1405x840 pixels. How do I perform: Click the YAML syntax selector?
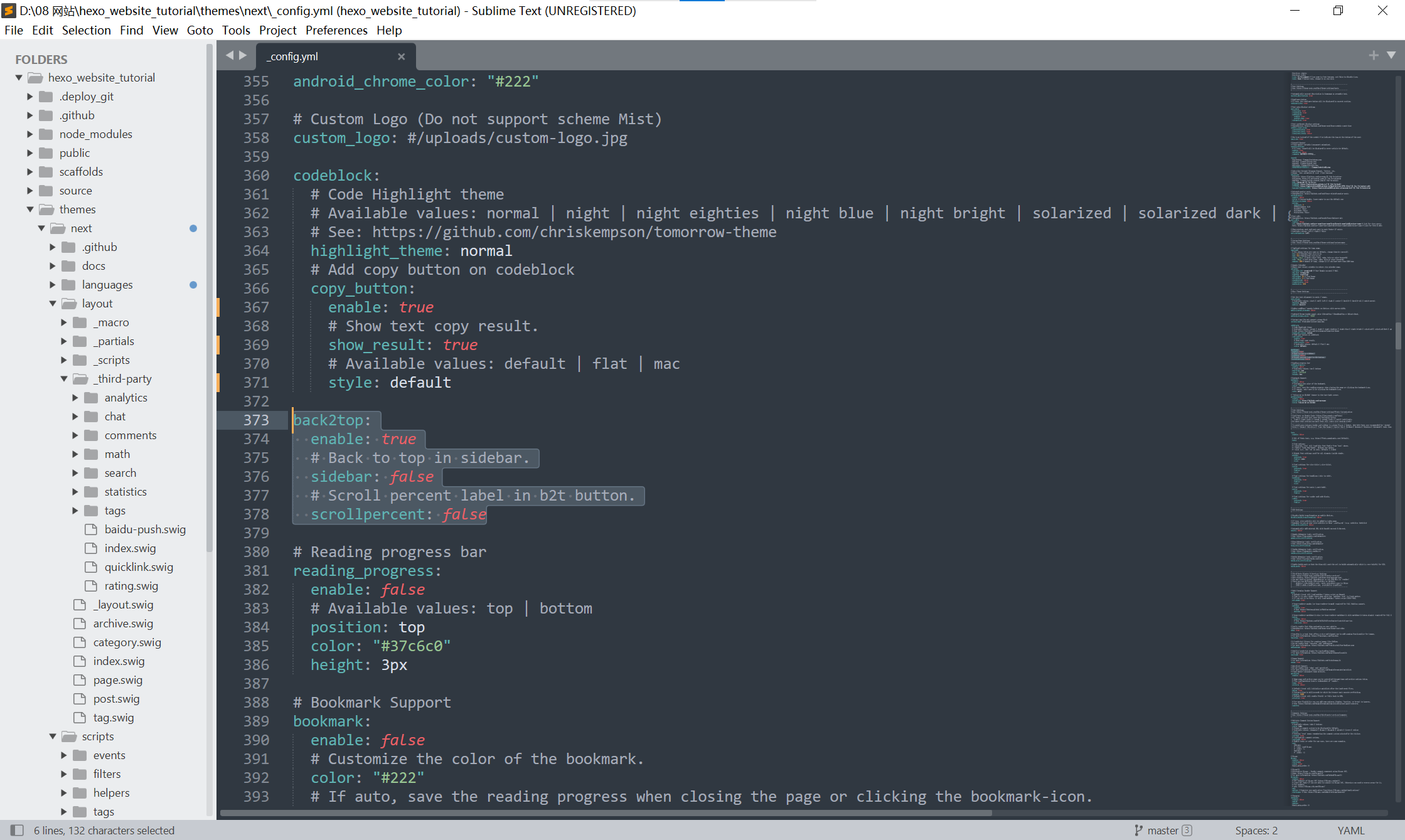tap(1350, 830)
